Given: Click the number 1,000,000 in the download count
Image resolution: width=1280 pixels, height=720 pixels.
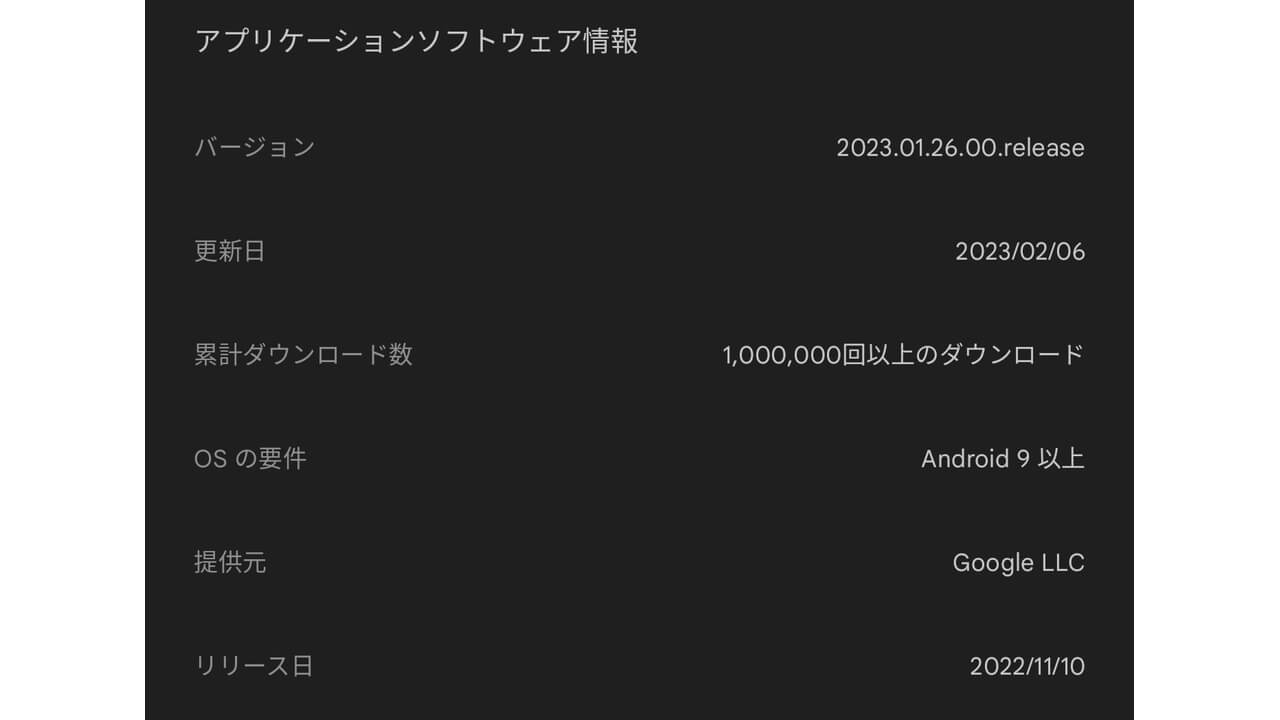Looking at the screenshot, I should point(782,355).
